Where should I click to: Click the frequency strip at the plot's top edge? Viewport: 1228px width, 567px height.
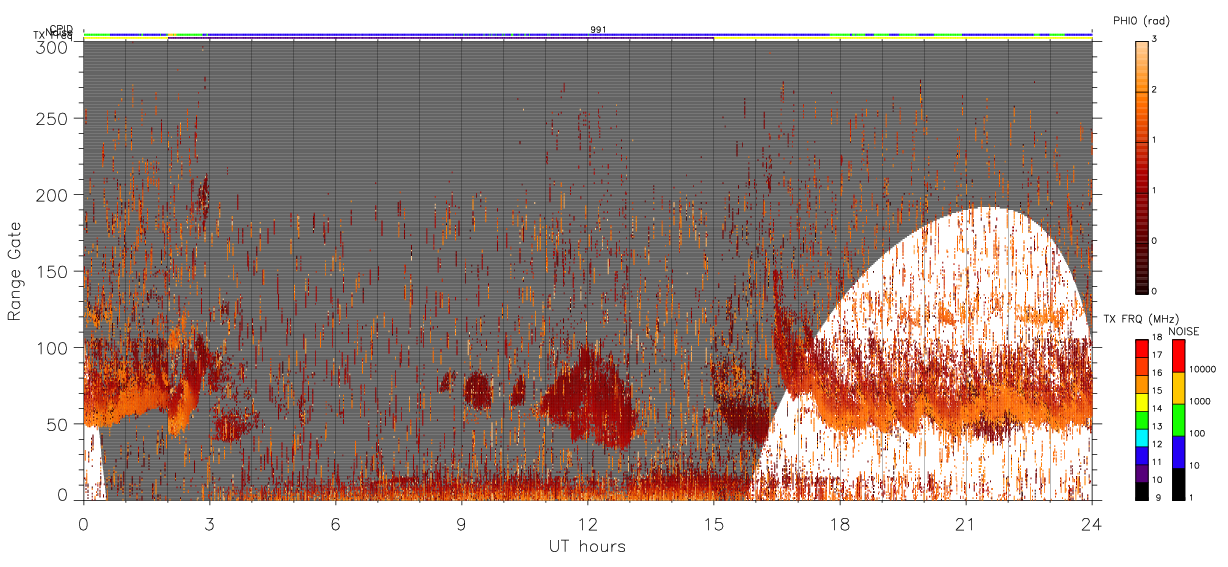coord(588,38)
